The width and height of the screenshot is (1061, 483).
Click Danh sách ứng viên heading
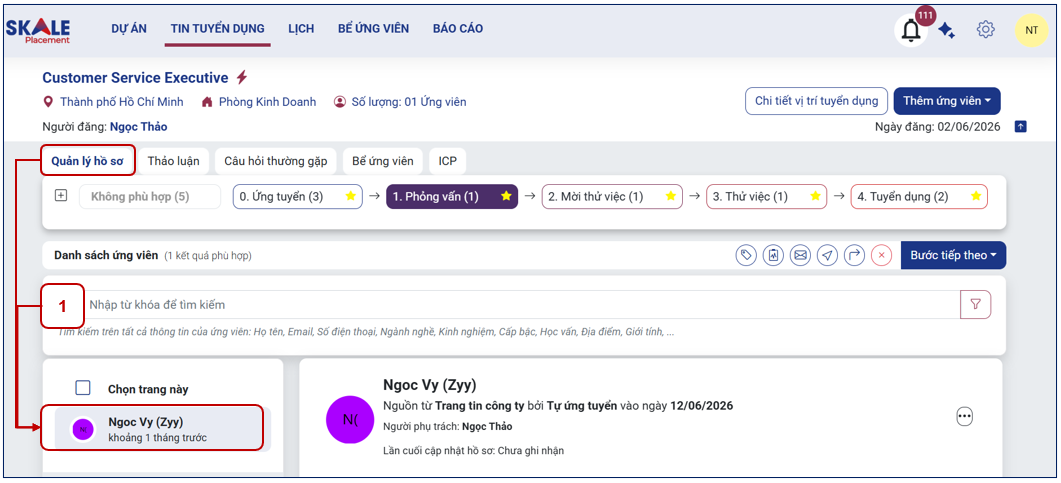click(106, 255)
